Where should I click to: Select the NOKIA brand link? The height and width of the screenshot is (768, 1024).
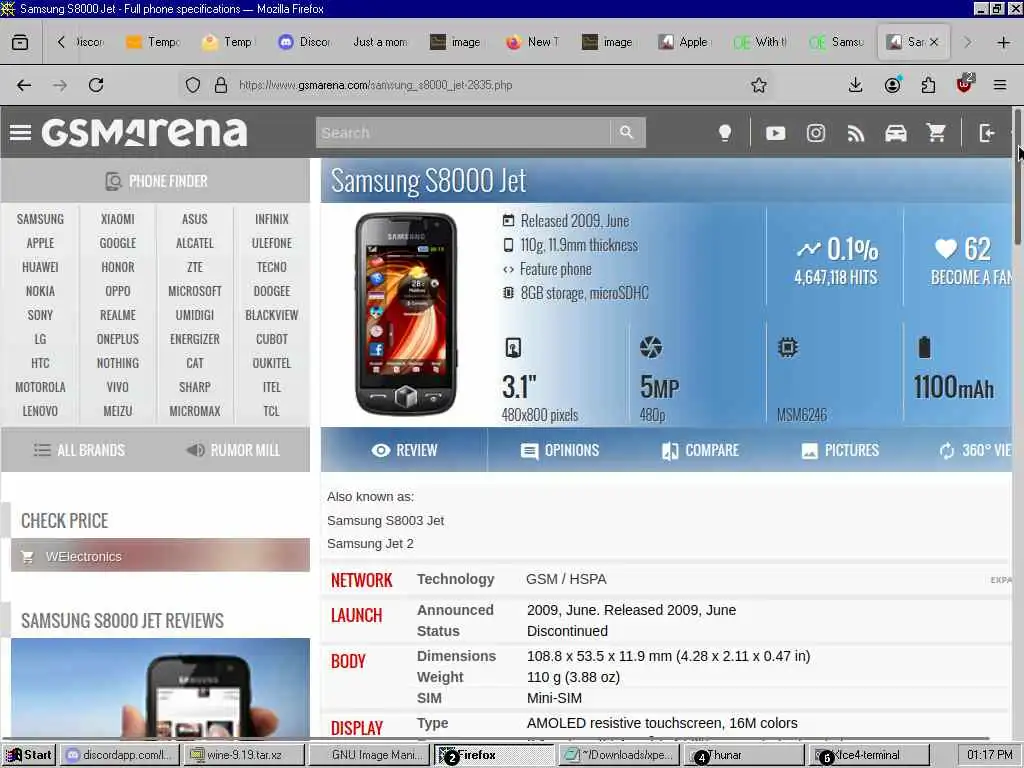click(x=40, y=291)
